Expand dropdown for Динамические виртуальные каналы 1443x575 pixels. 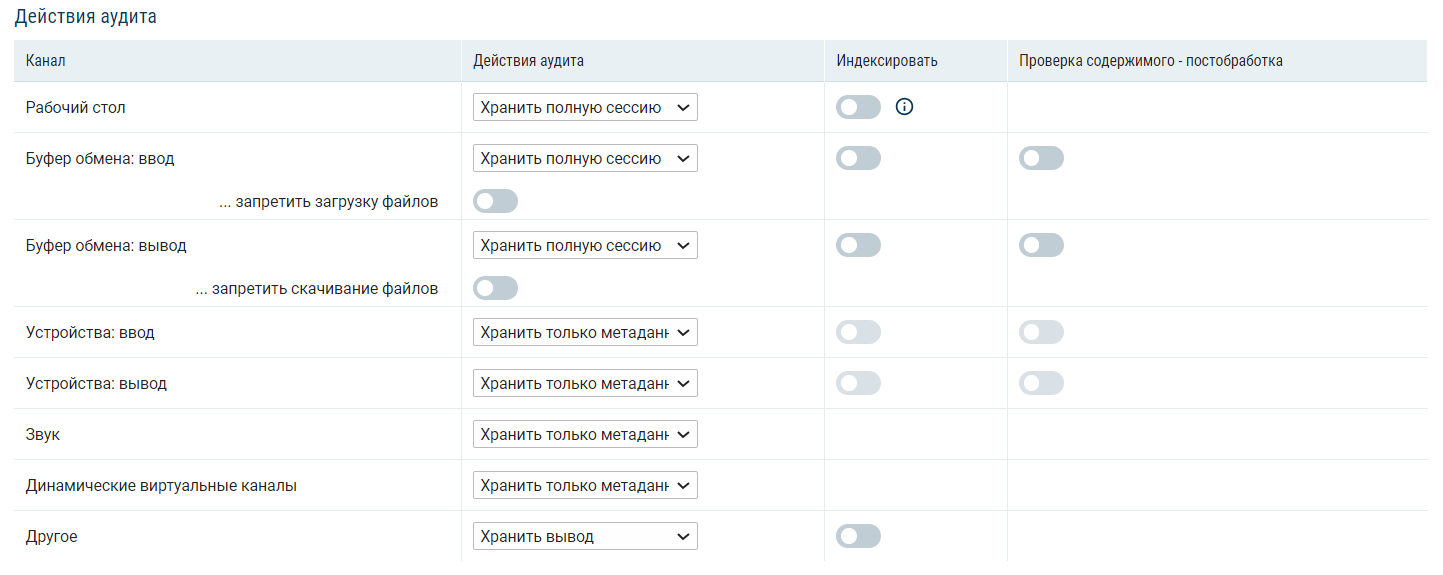(585, 485)
